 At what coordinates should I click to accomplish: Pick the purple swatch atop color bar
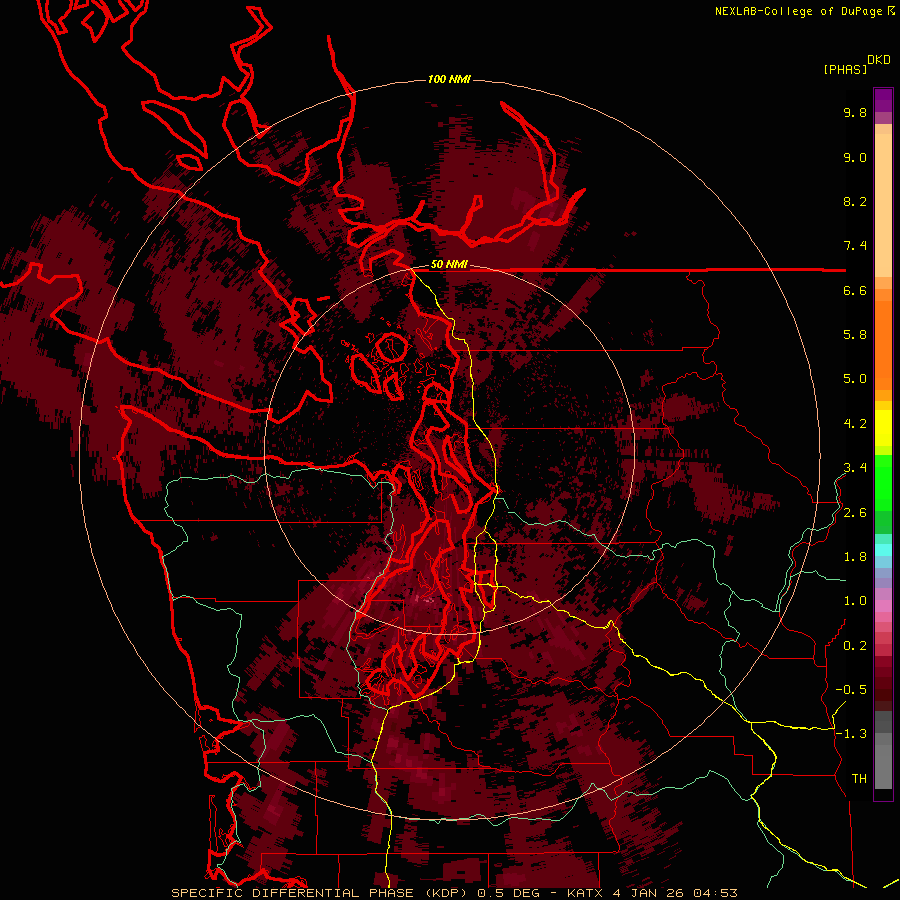coord(883,100)
